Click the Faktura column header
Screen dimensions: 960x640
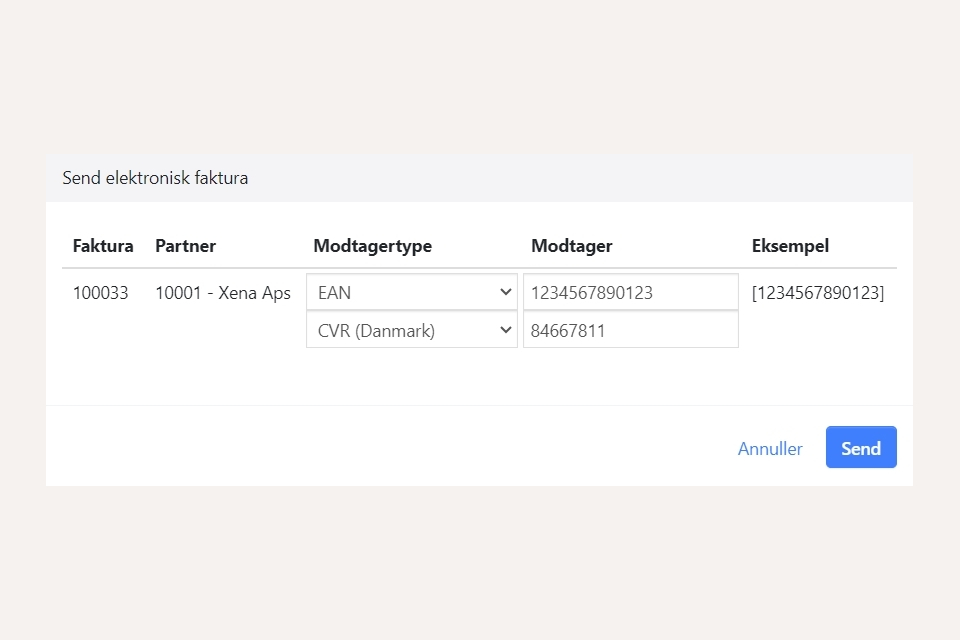tap(103, 246)
